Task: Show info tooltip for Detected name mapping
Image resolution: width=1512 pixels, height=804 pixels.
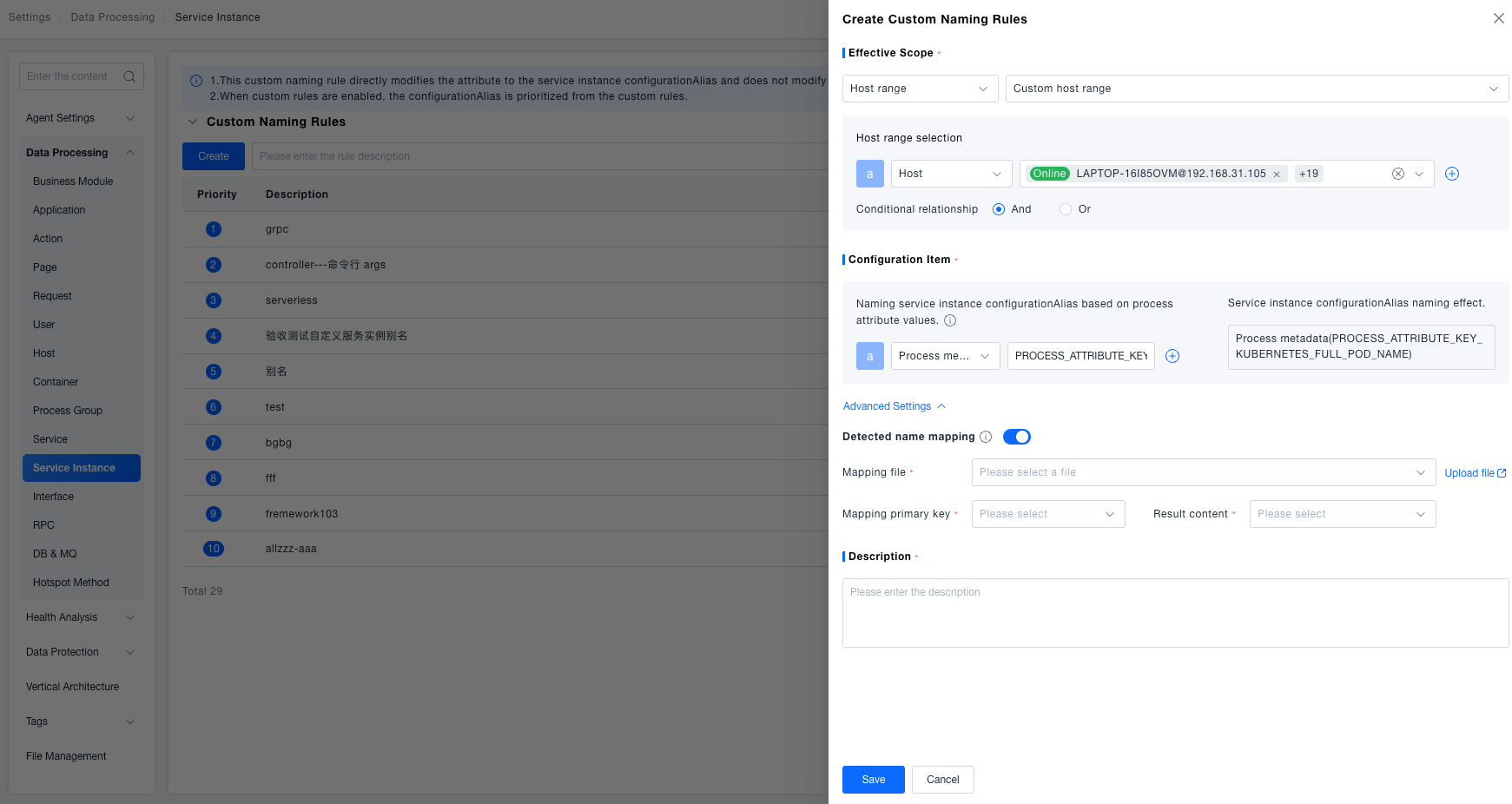Action: coord(986,437)
